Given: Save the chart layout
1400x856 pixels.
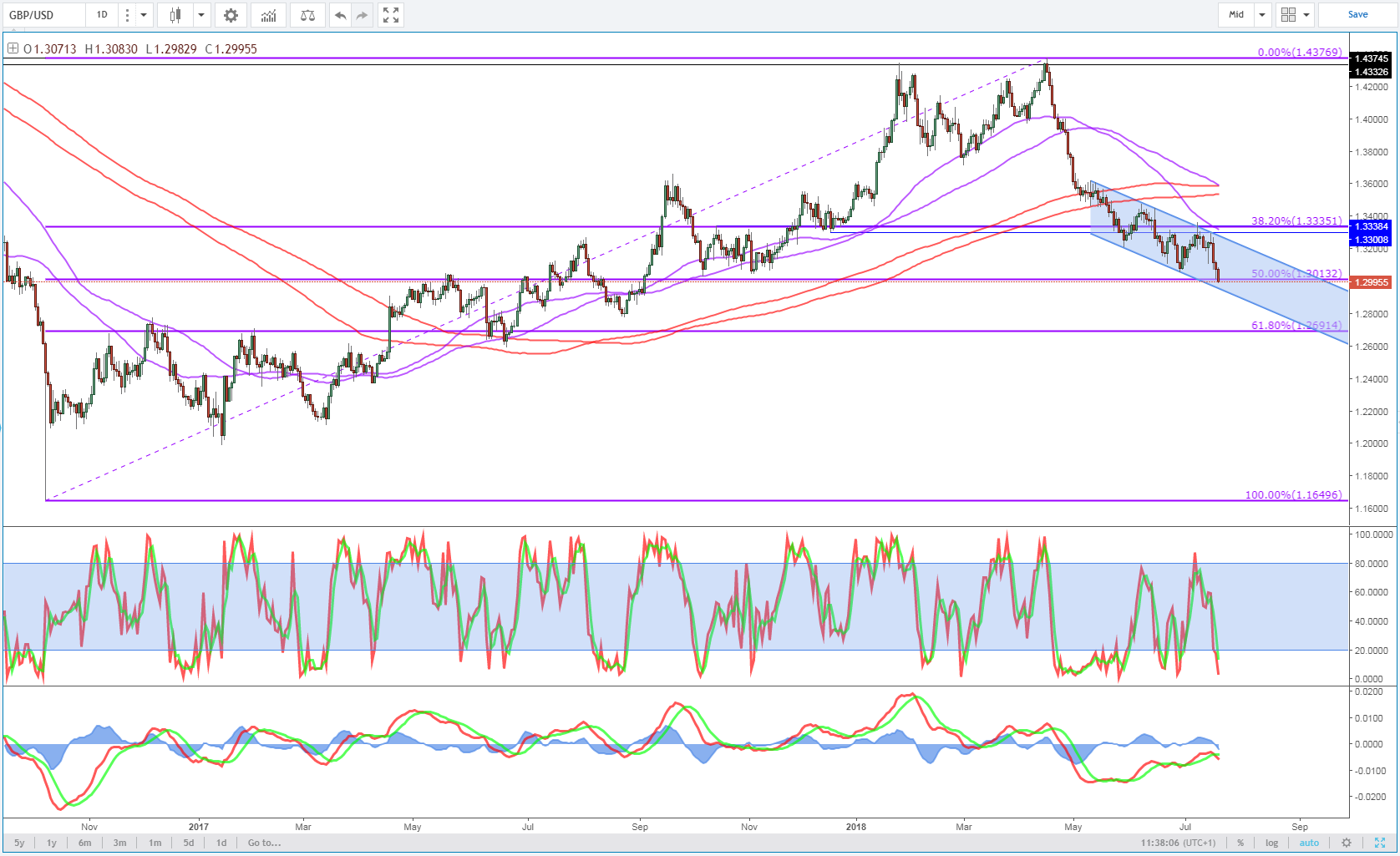Looking at the screenshot, I should (1357, 14).
